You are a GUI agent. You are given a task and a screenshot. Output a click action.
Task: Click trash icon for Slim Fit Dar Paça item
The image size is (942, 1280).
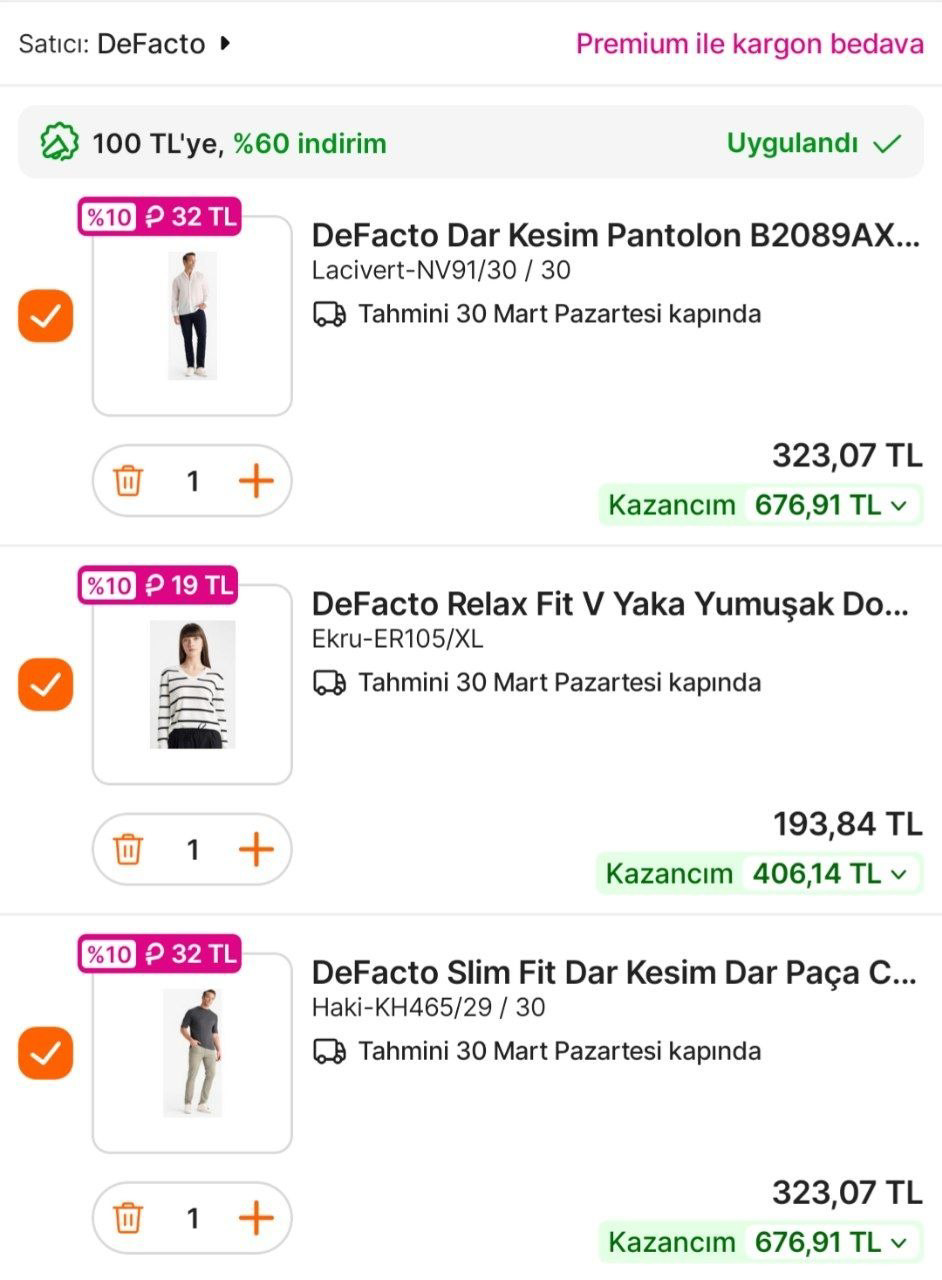tap(128, 1218)
